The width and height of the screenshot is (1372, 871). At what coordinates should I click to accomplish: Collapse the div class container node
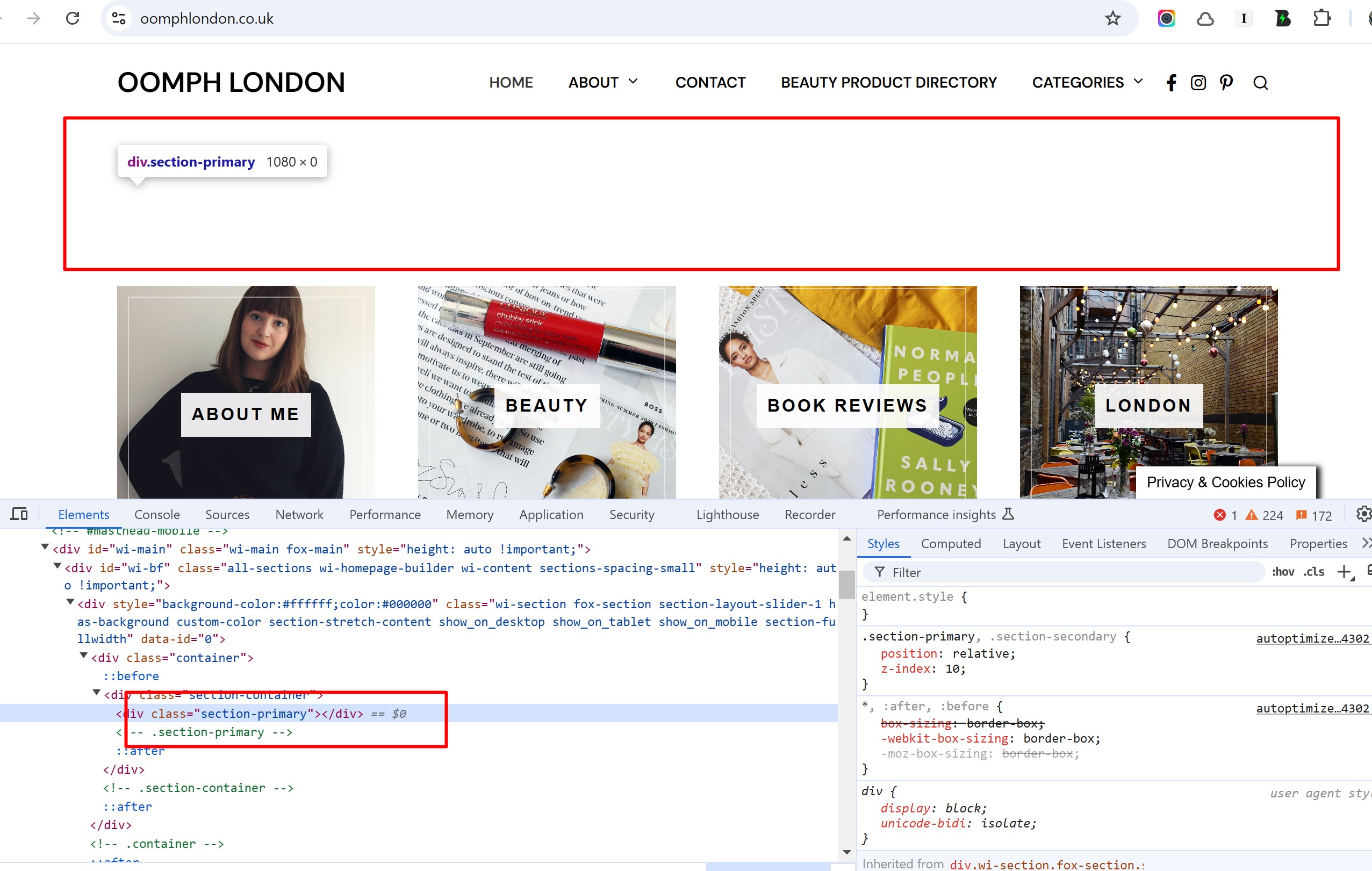(84, 656)
